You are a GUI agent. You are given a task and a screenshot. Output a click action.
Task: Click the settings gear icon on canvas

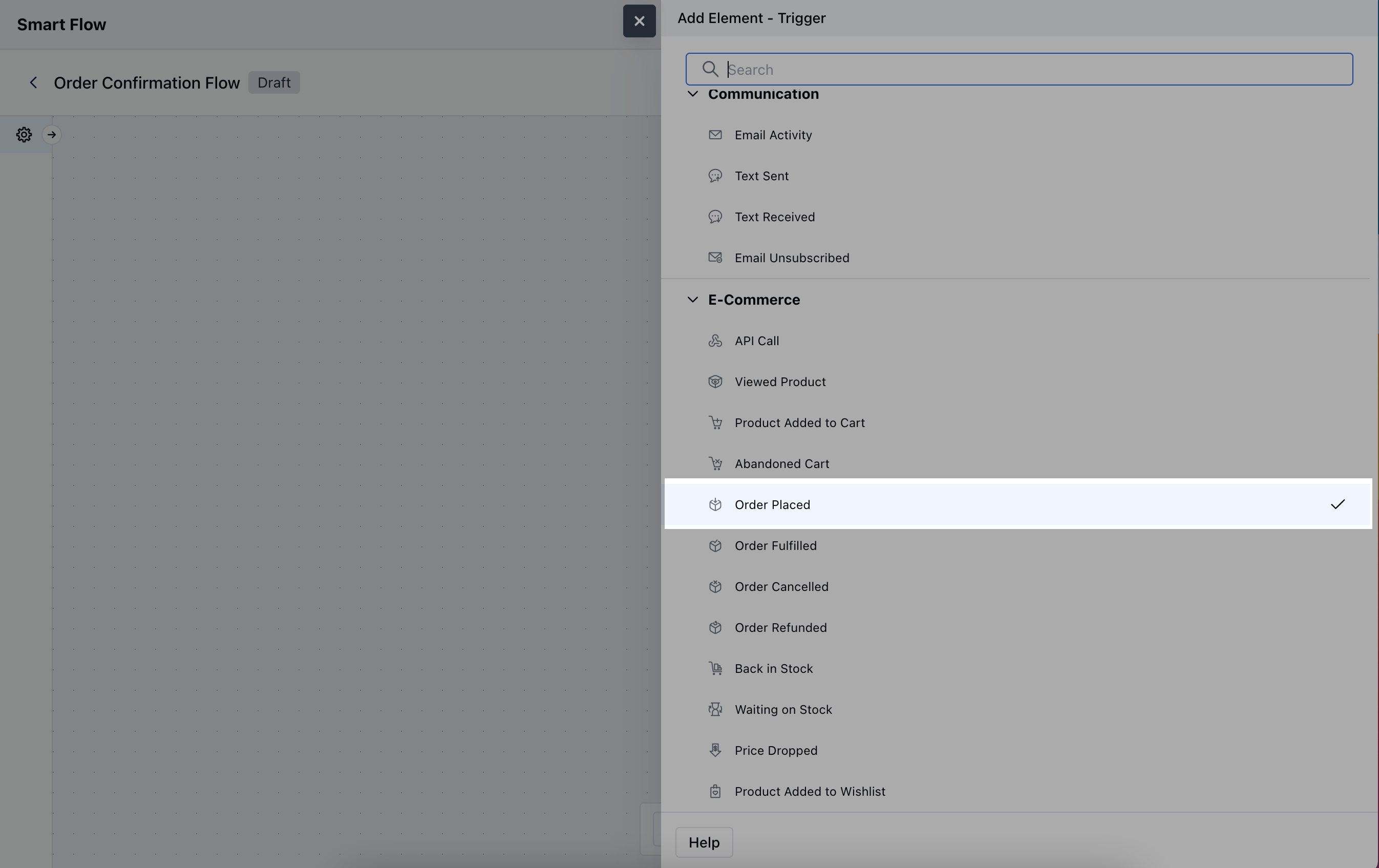click(24, 135)
